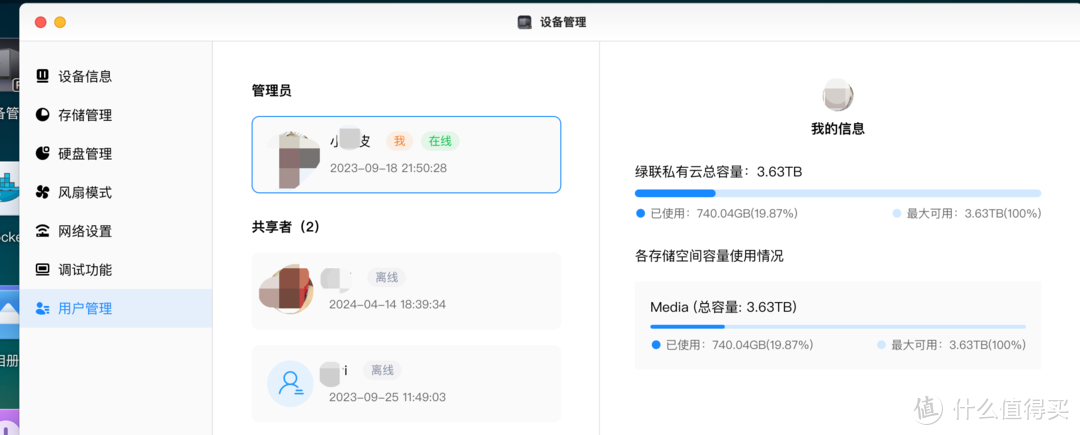Click the 用户管理 people icon
The height and width of the screenshot is (435, 1080).
[43, 309]
